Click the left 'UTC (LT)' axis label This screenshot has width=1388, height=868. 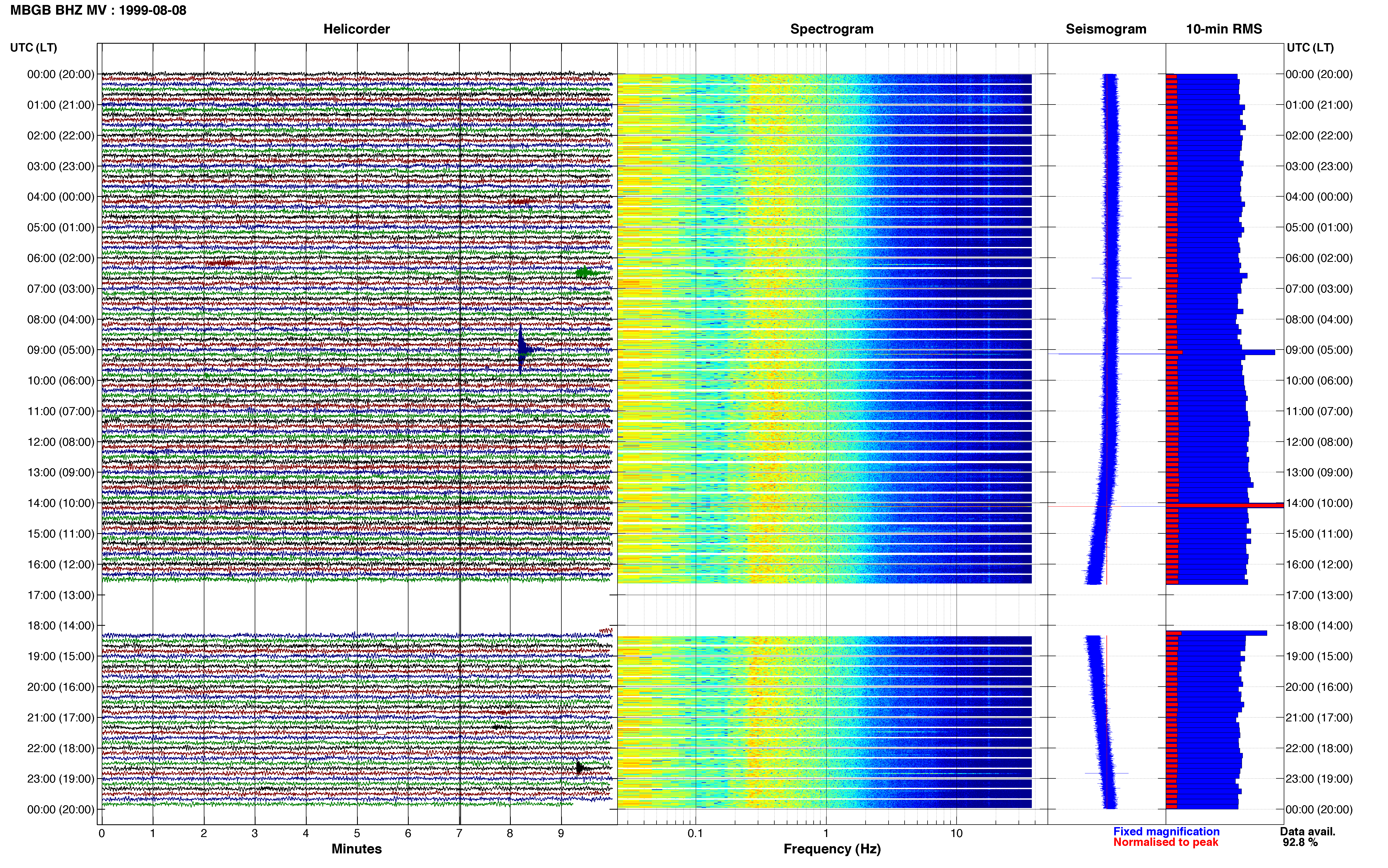(x=33, y=48)
